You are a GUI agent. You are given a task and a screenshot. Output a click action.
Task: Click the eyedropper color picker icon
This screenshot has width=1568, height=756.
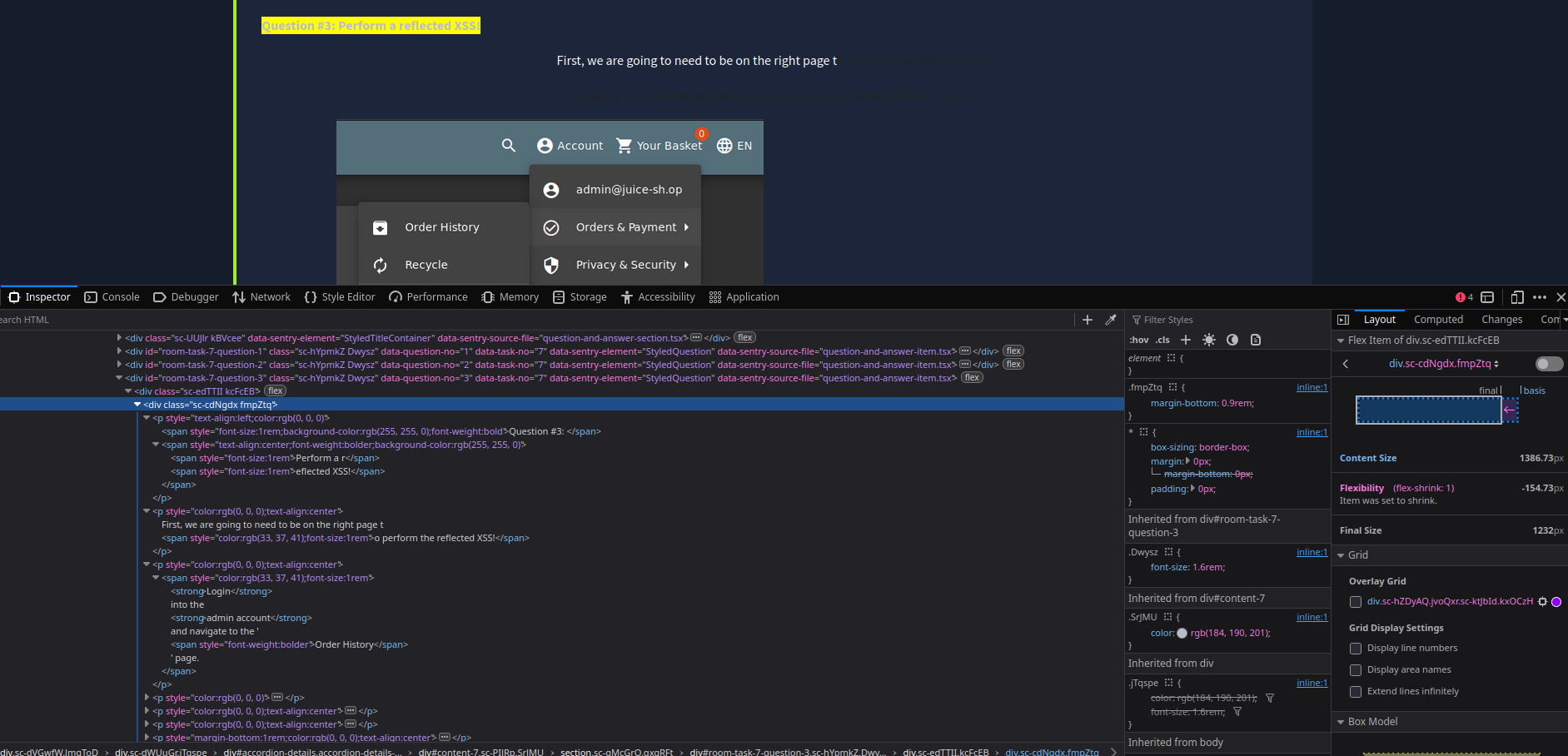point(1110,320)
